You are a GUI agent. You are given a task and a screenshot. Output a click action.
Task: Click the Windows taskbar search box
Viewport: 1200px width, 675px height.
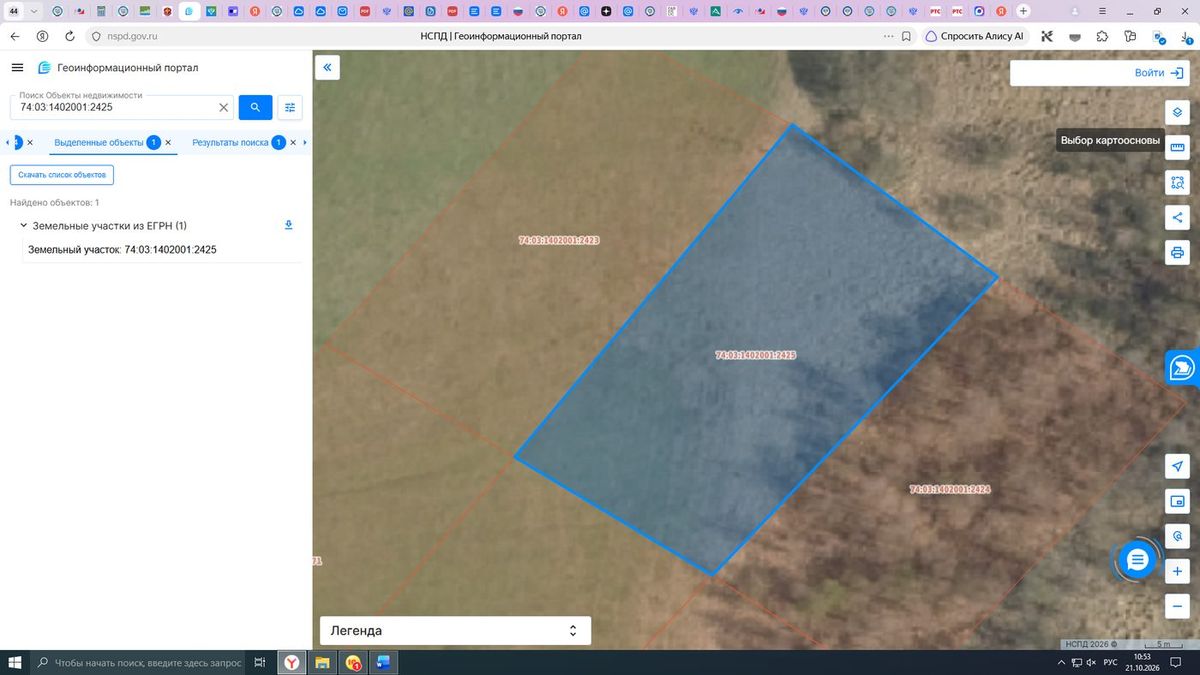(137, 663)
